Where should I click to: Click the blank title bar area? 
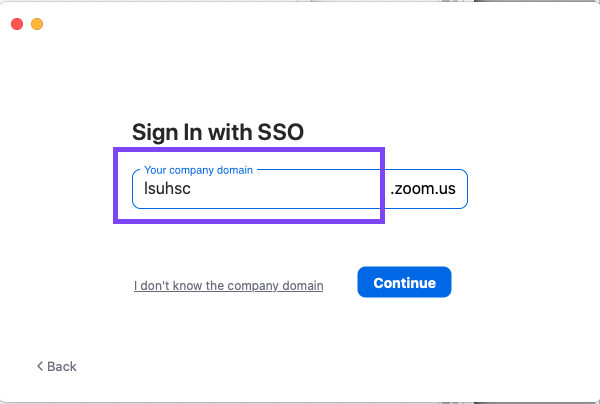300,23
